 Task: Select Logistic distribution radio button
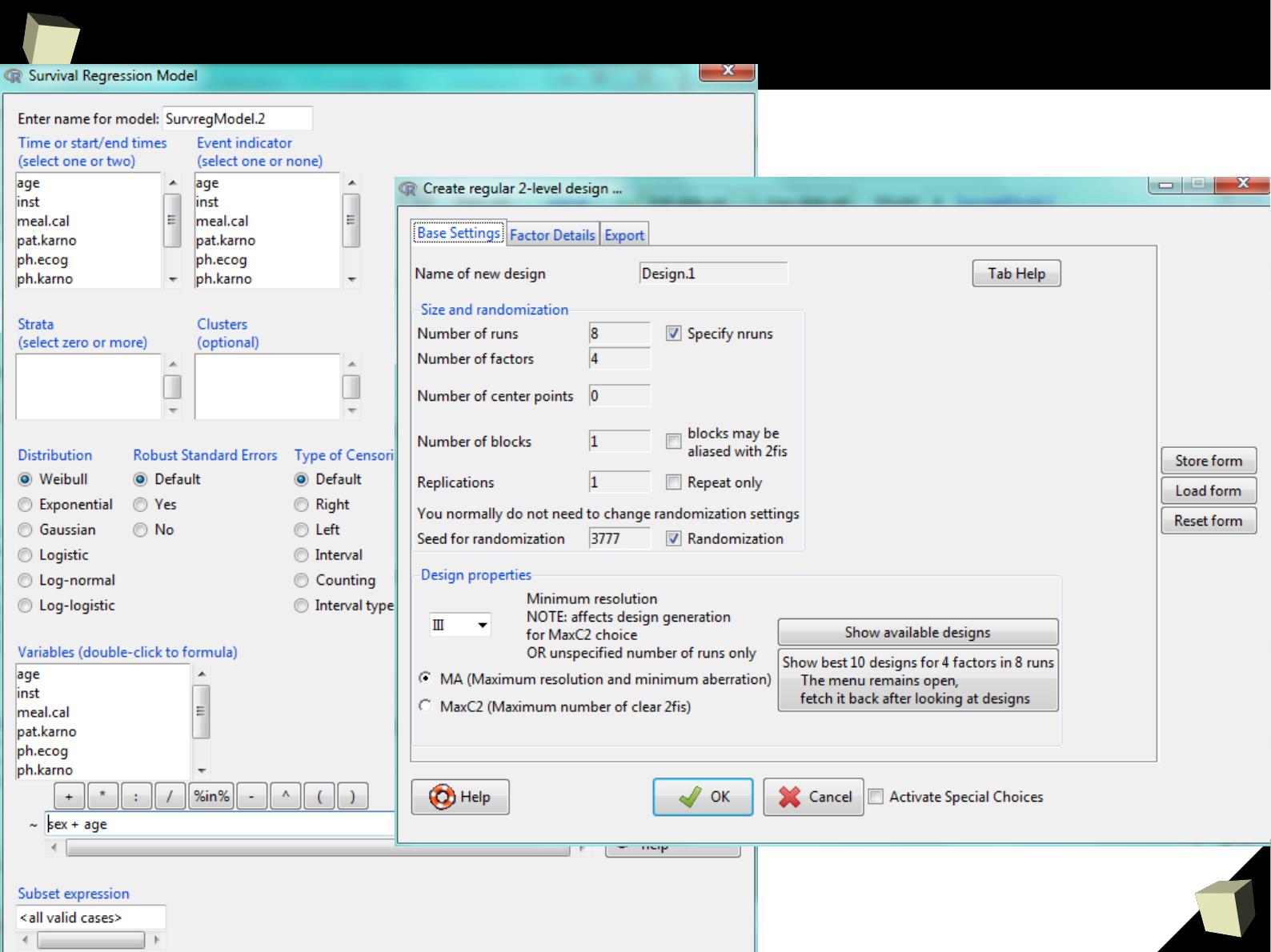(x=26, y=555)
